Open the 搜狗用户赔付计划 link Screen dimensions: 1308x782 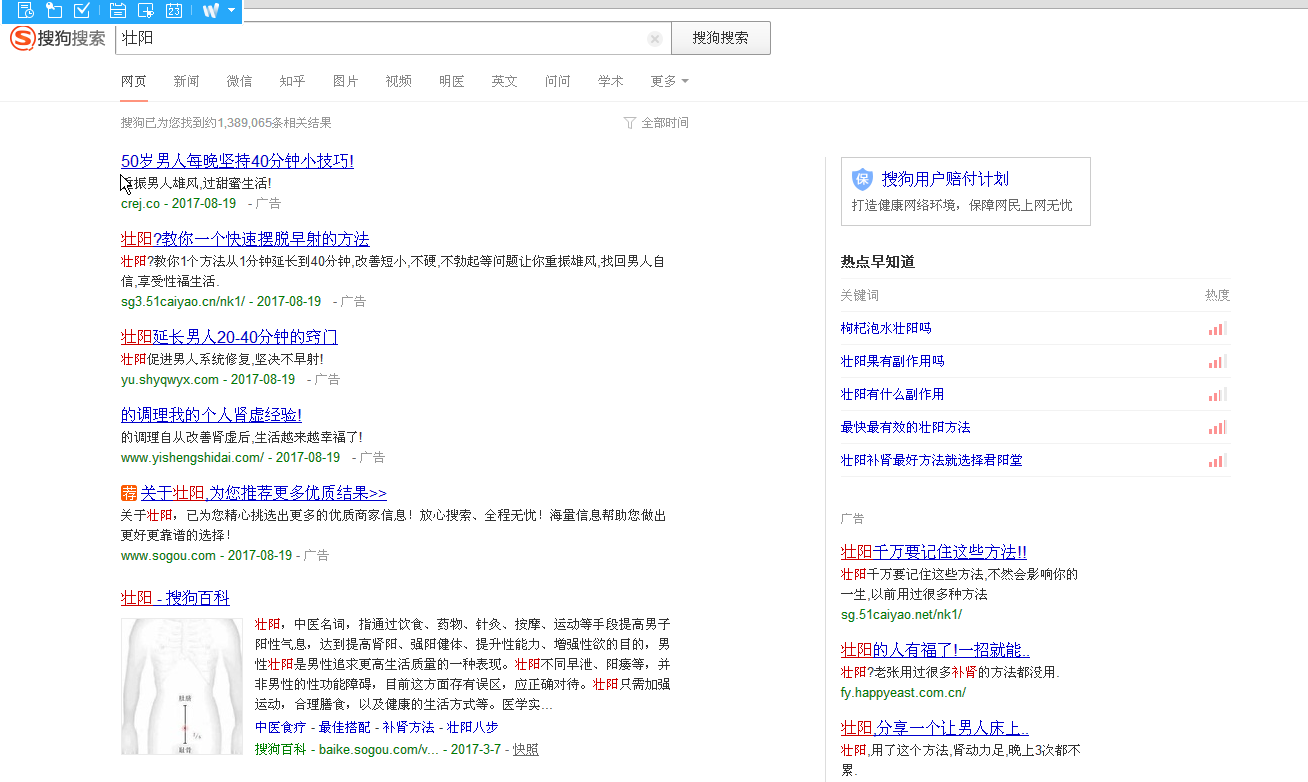945,179
